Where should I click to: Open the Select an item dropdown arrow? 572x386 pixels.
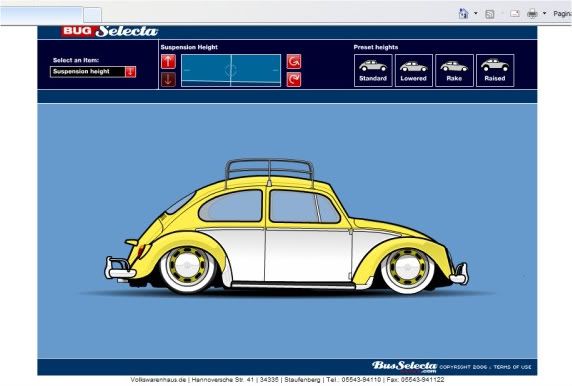click(x=130, y=72)
